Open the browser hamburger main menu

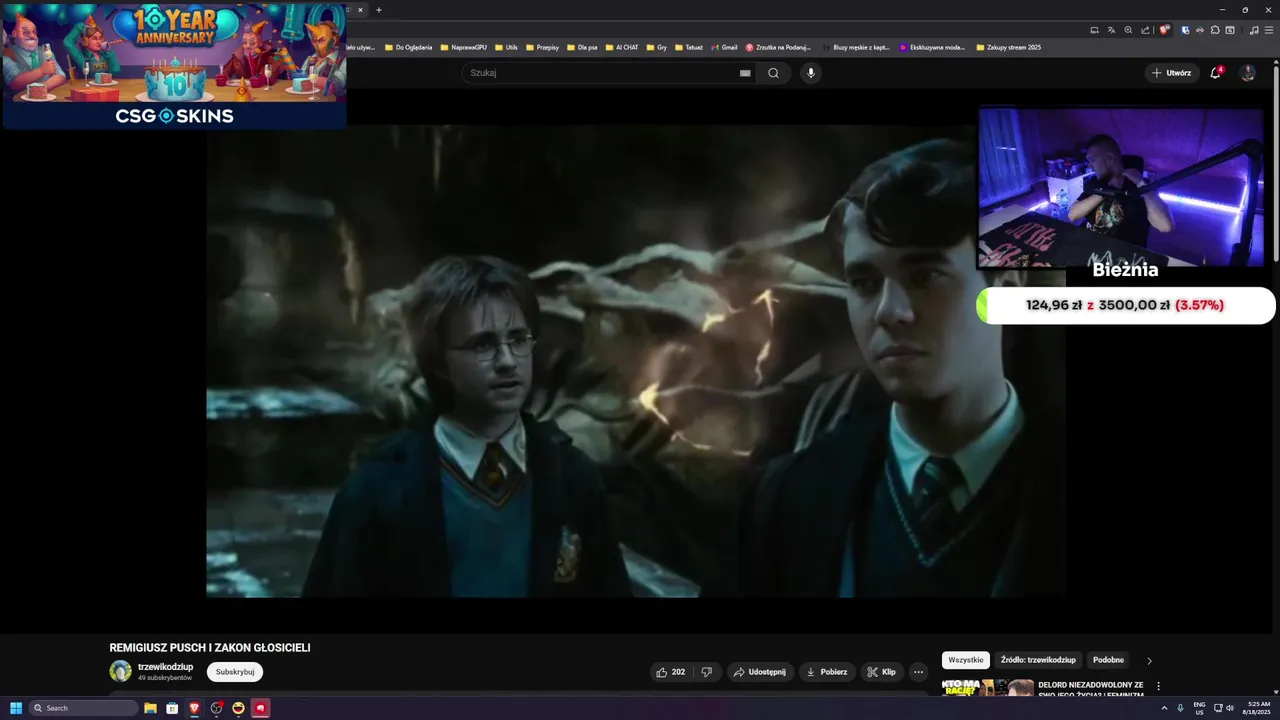pos(1269,30)
